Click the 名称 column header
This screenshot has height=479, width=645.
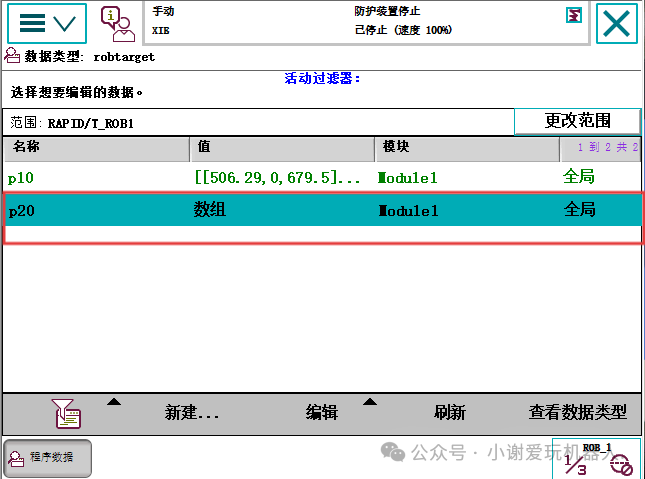(97, 149)
